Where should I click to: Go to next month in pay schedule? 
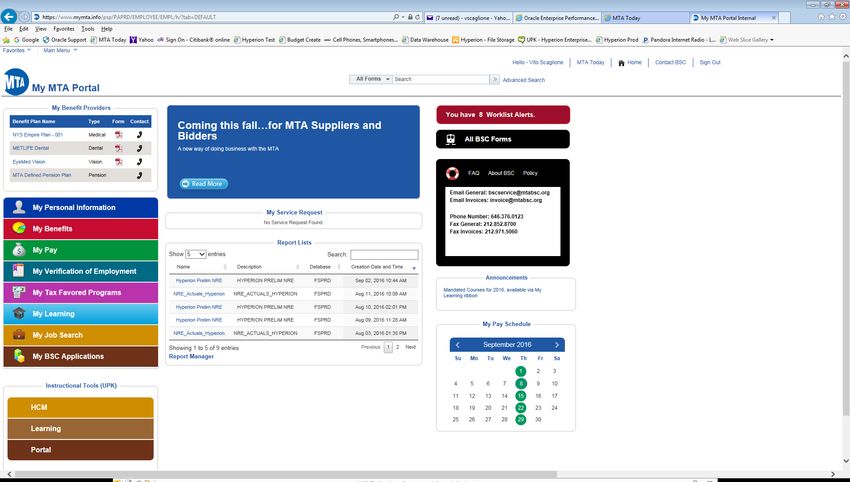coord(557,345)
